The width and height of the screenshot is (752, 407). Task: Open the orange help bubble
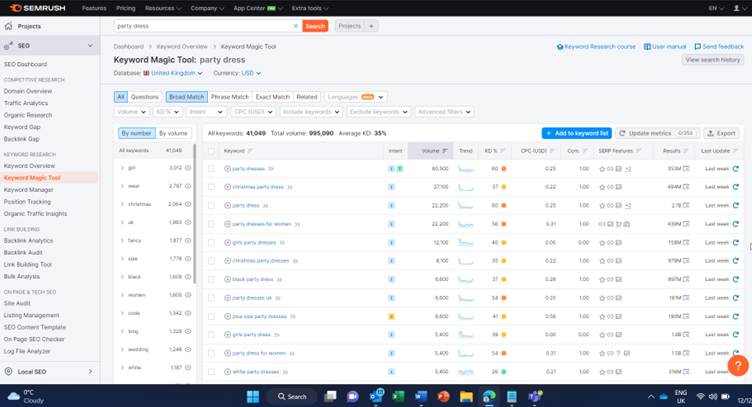[738, 366]
